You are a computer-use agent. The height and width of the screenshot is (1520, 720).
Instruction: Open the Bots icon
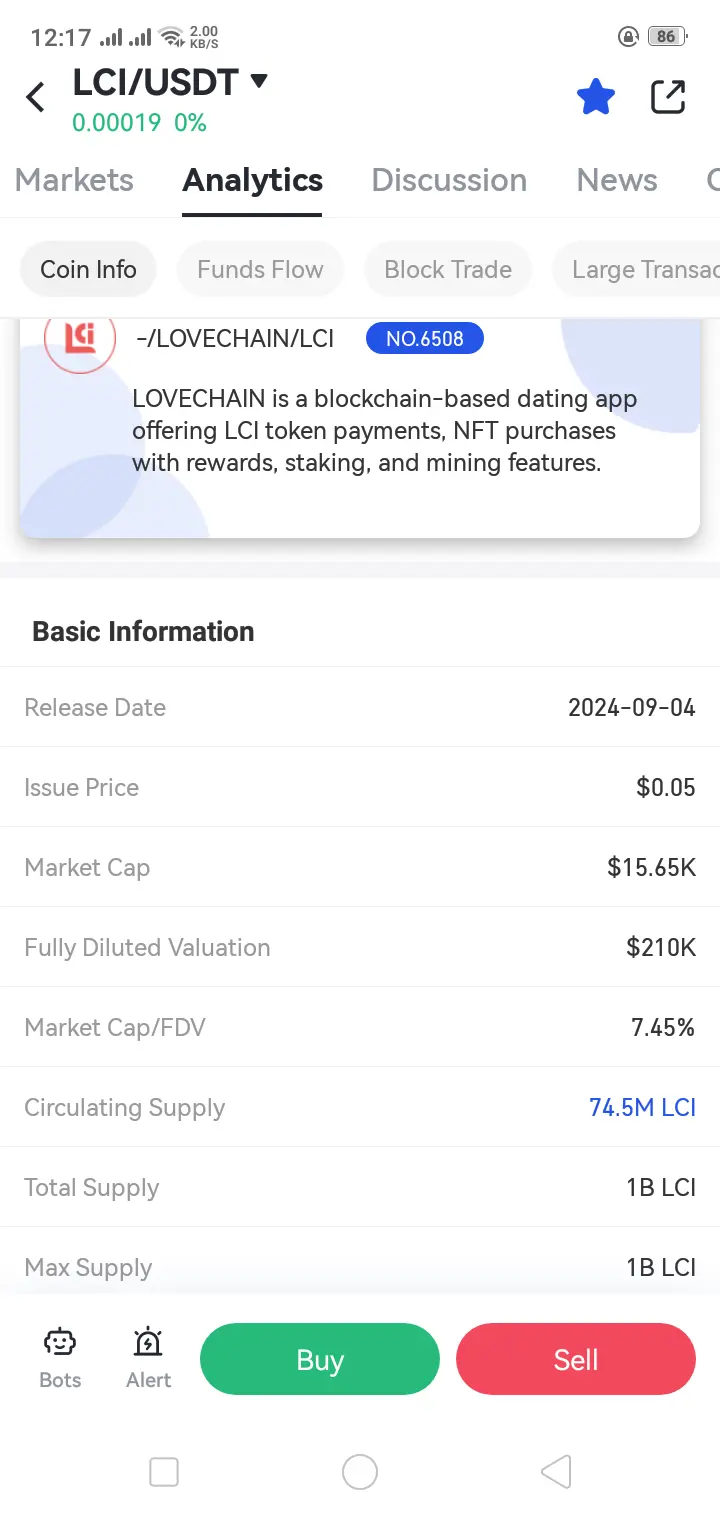[x=60, y=1358]
